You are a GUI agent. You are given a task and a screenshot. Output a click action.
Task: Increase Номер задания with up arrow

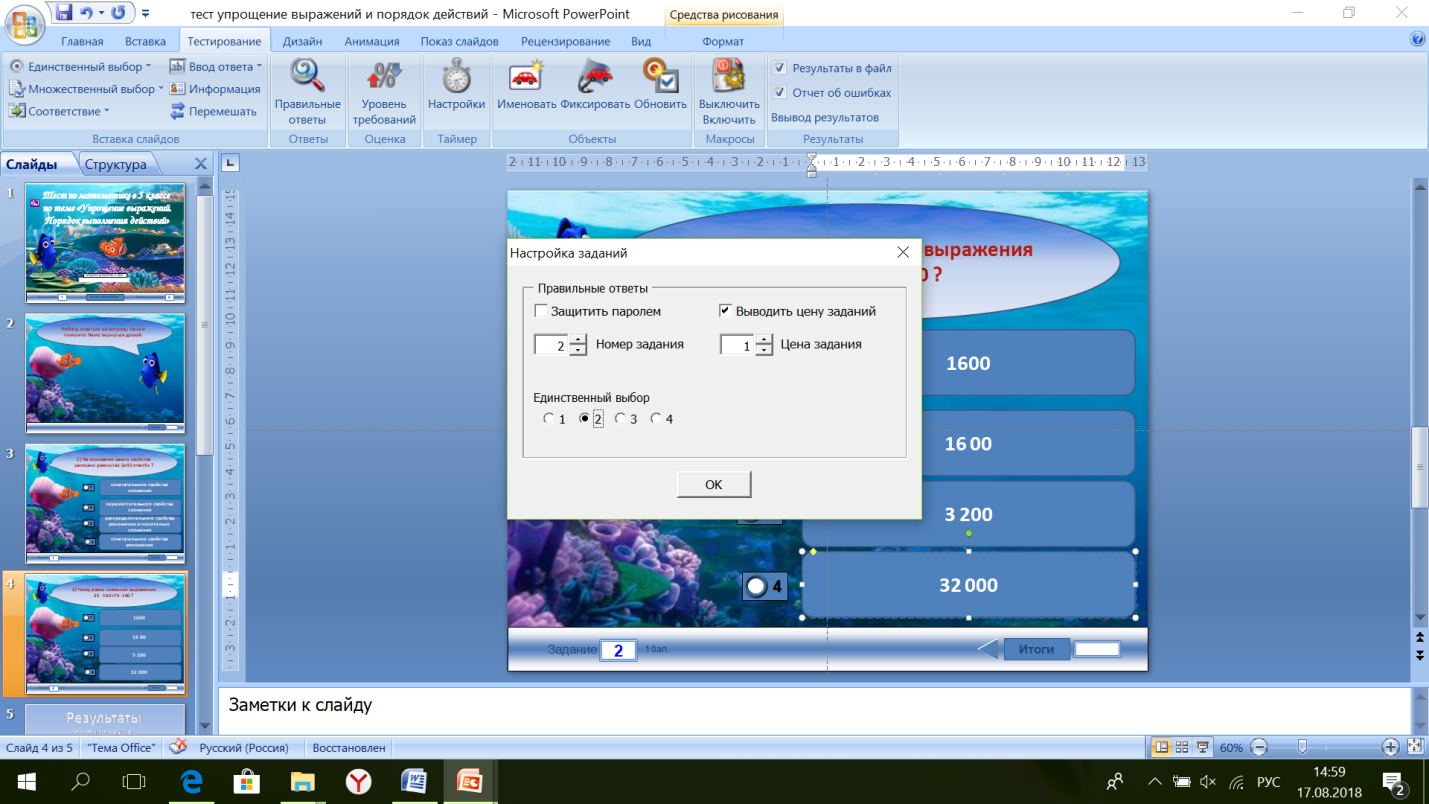point(577,340)
